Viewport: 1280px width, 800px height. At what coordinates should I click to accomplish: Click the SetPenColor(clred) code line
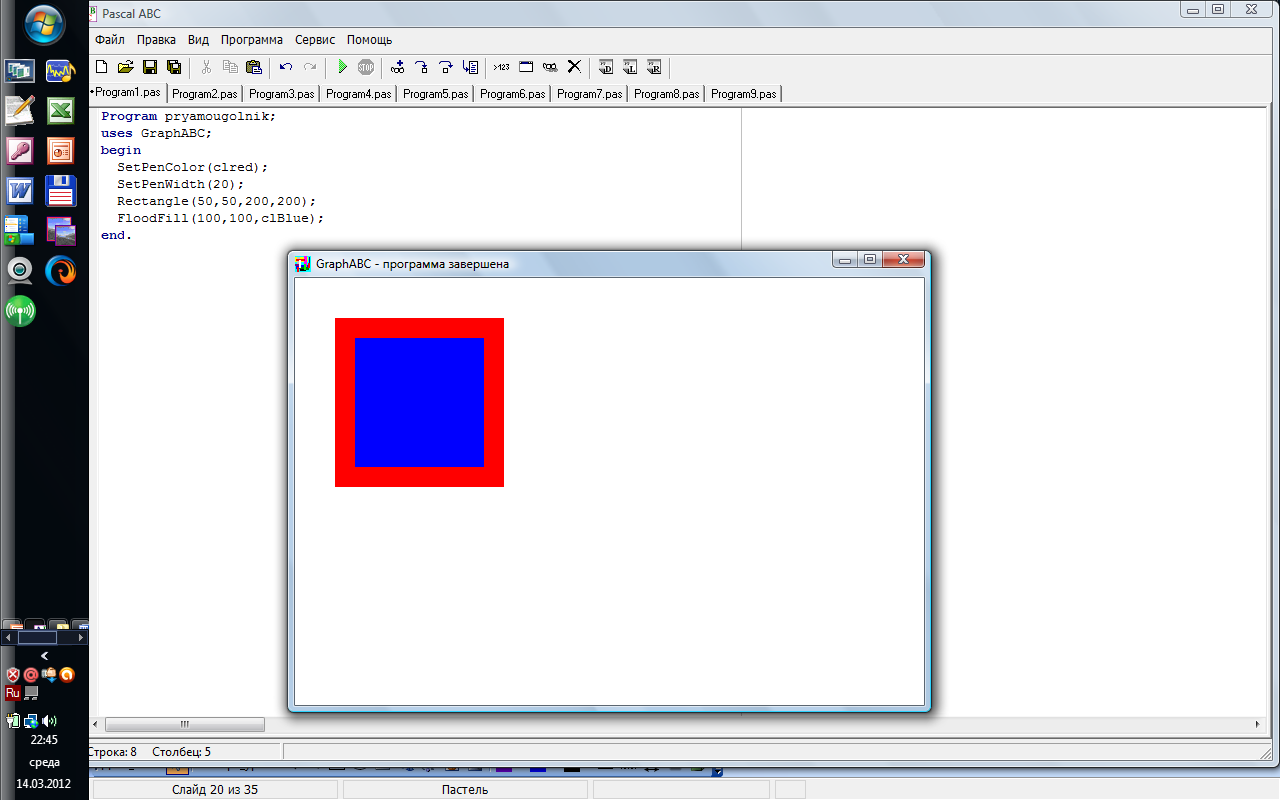click(193, 167)
